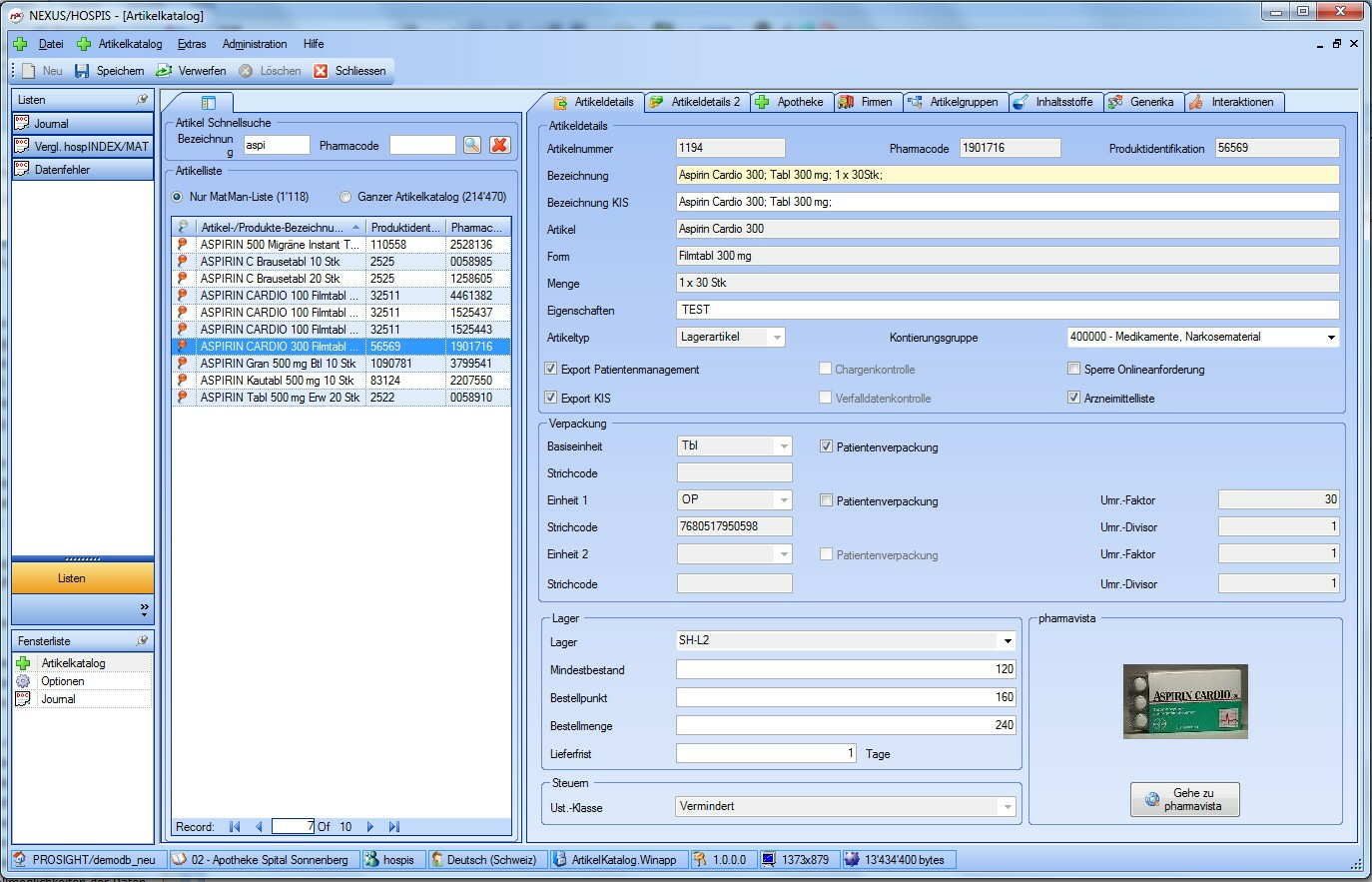The image size is (1372, 882).
Task: Clear the search with the red X icon
Action: [x=500, y=145]
